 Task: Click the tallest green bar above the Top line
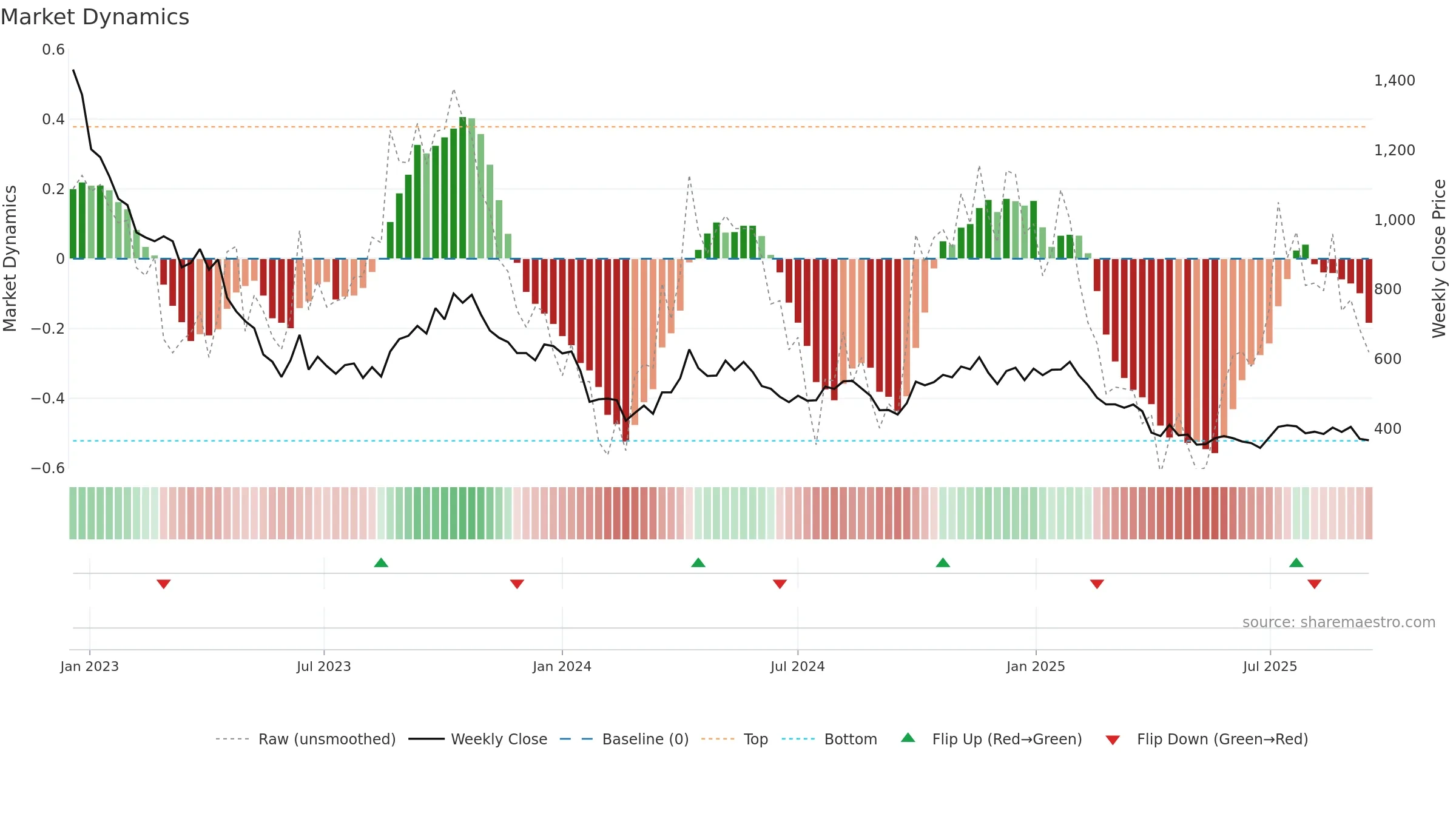[463, 188]
